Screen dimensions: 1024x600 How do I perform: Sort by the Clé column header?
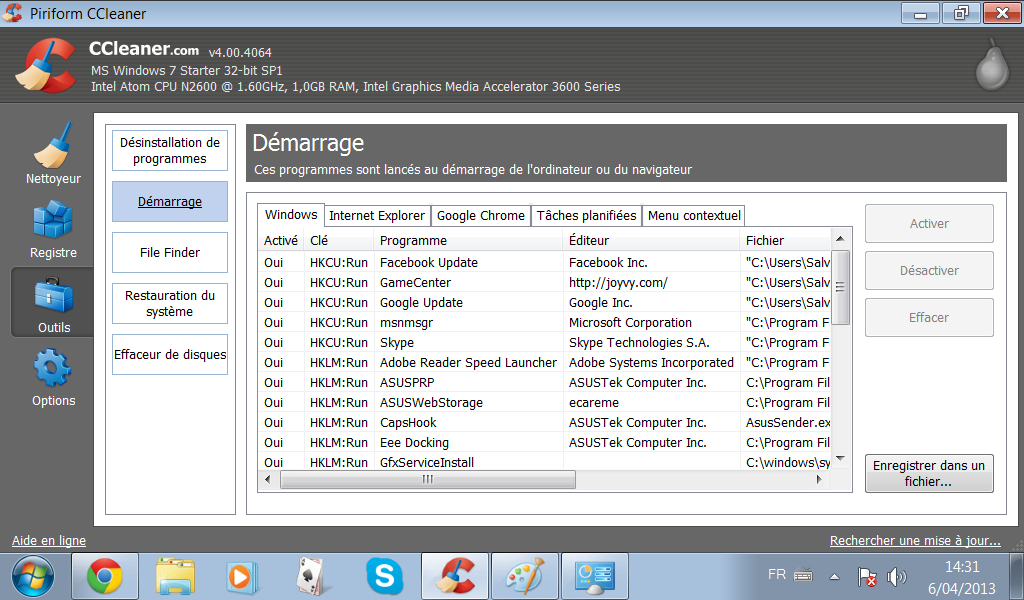pos(339,240)
